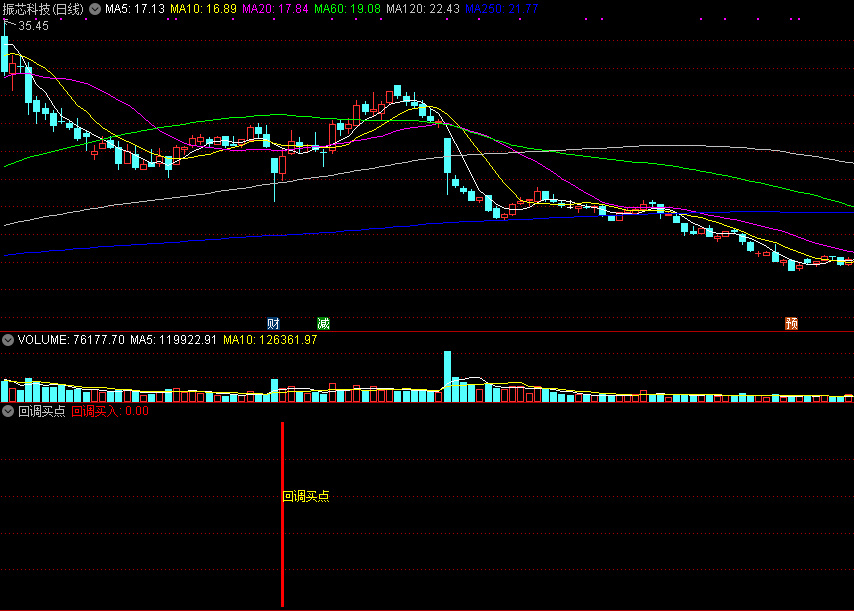
Task: Click the tallest cyan volume bar
Action: click(448, 376)
